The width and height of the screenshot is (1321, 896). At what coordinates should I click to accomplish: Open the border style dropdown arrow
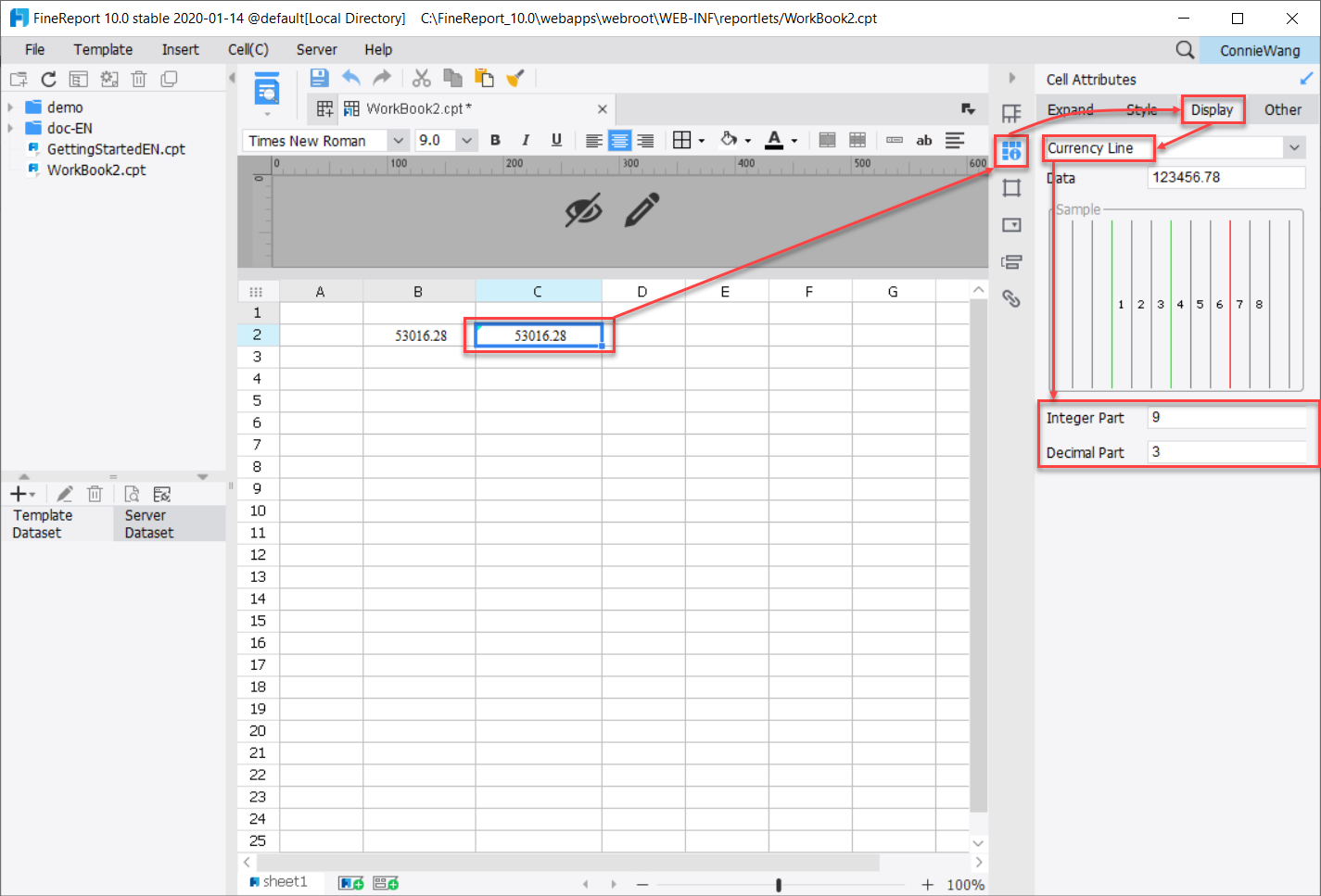point(702,140)
